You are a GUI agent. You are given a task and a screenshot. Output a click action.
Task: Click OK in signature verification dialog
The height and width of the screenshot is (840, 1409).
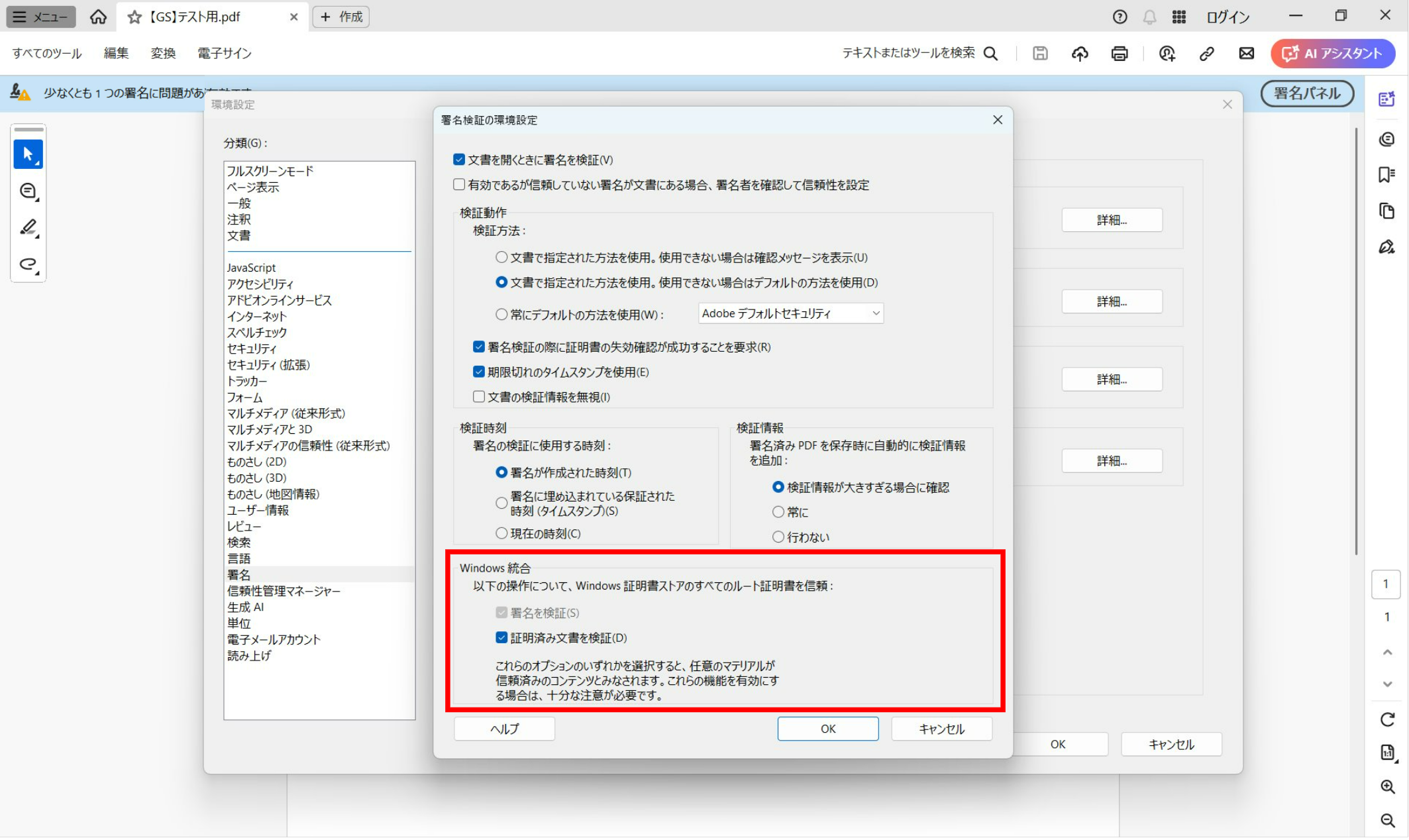click(827, 728)
